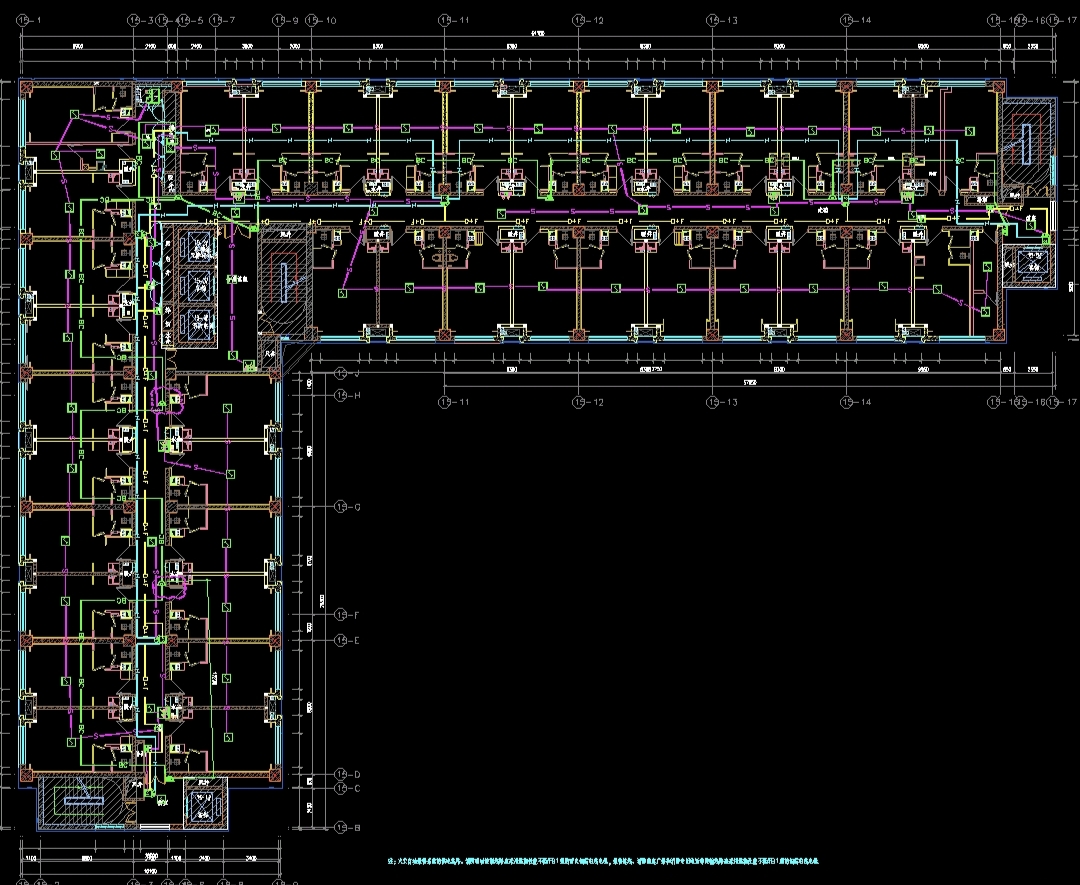The height and width of the screenshot is (885, 1080).
Task: Select the 15-J row axis bubble
Action: (x=341, y=373)
